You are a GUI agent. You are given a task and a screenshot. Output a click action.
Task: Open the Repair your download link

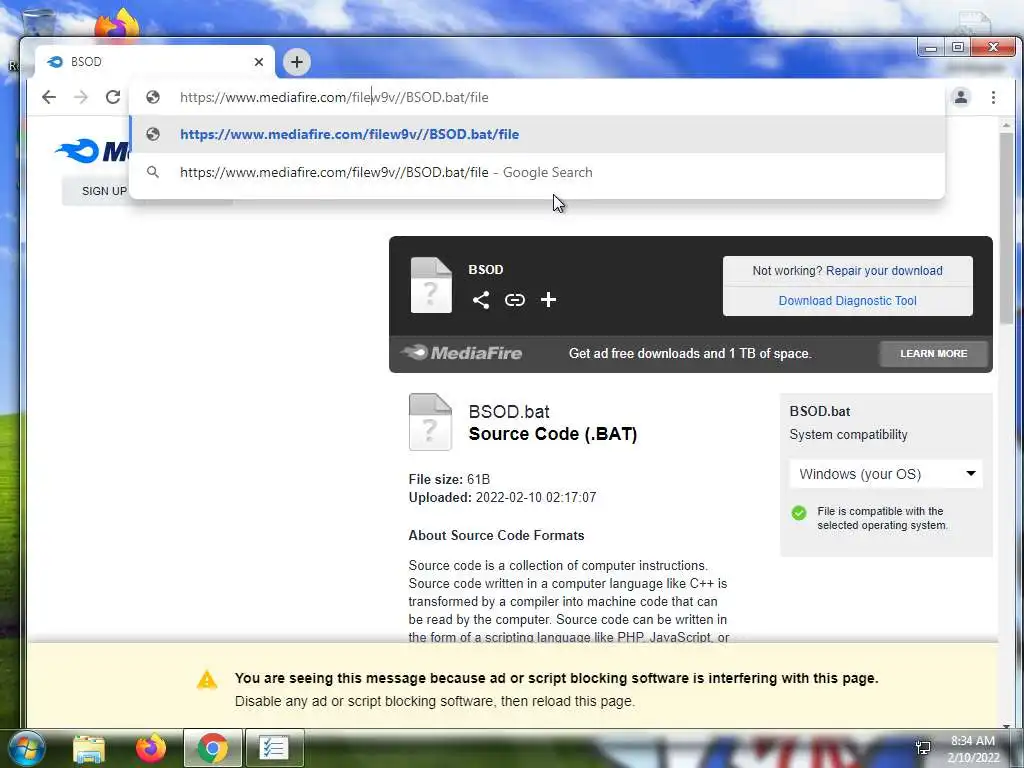[884, 271]
